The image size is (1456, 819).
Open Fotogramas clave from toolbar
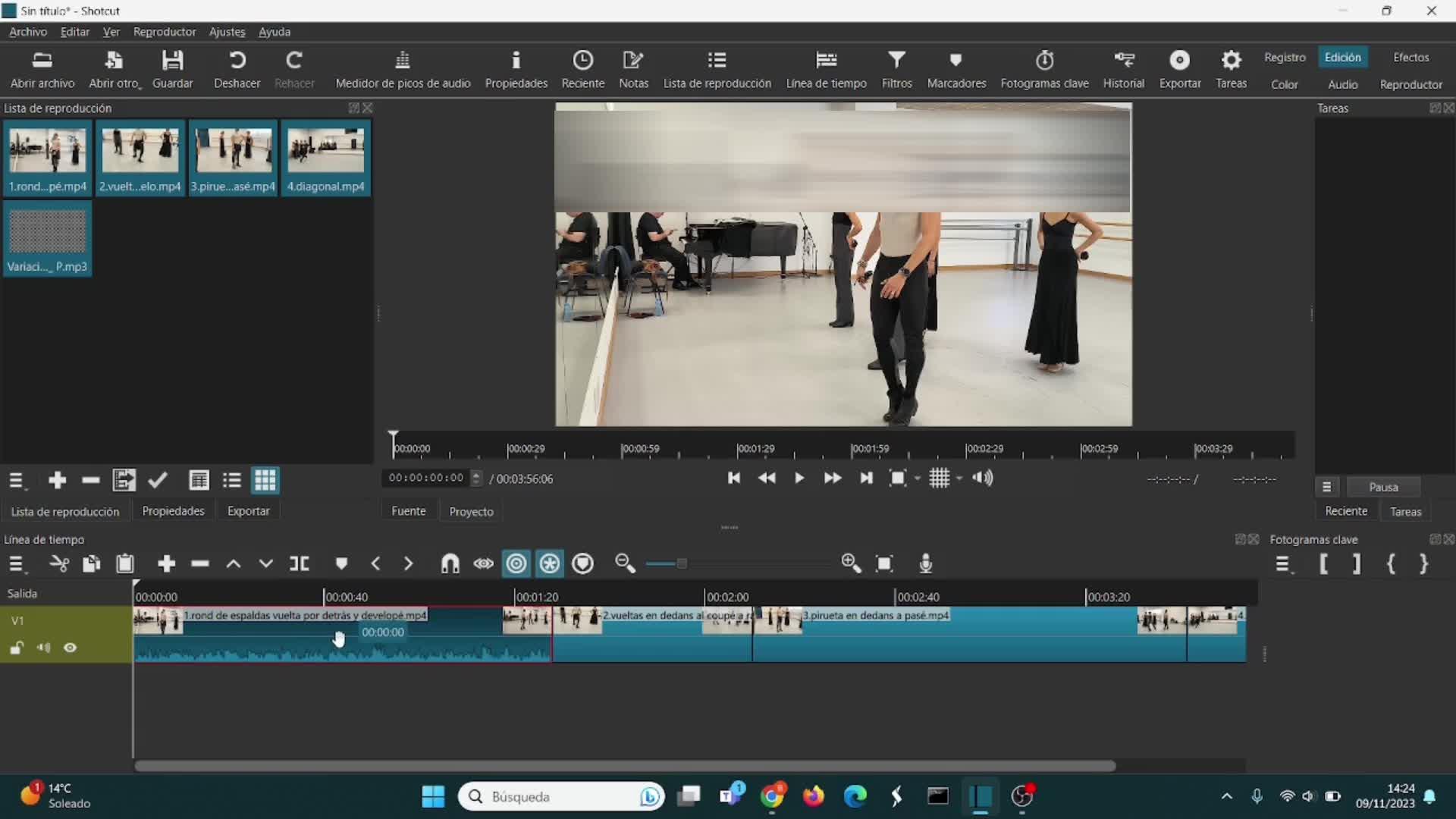coord(1044,69)
